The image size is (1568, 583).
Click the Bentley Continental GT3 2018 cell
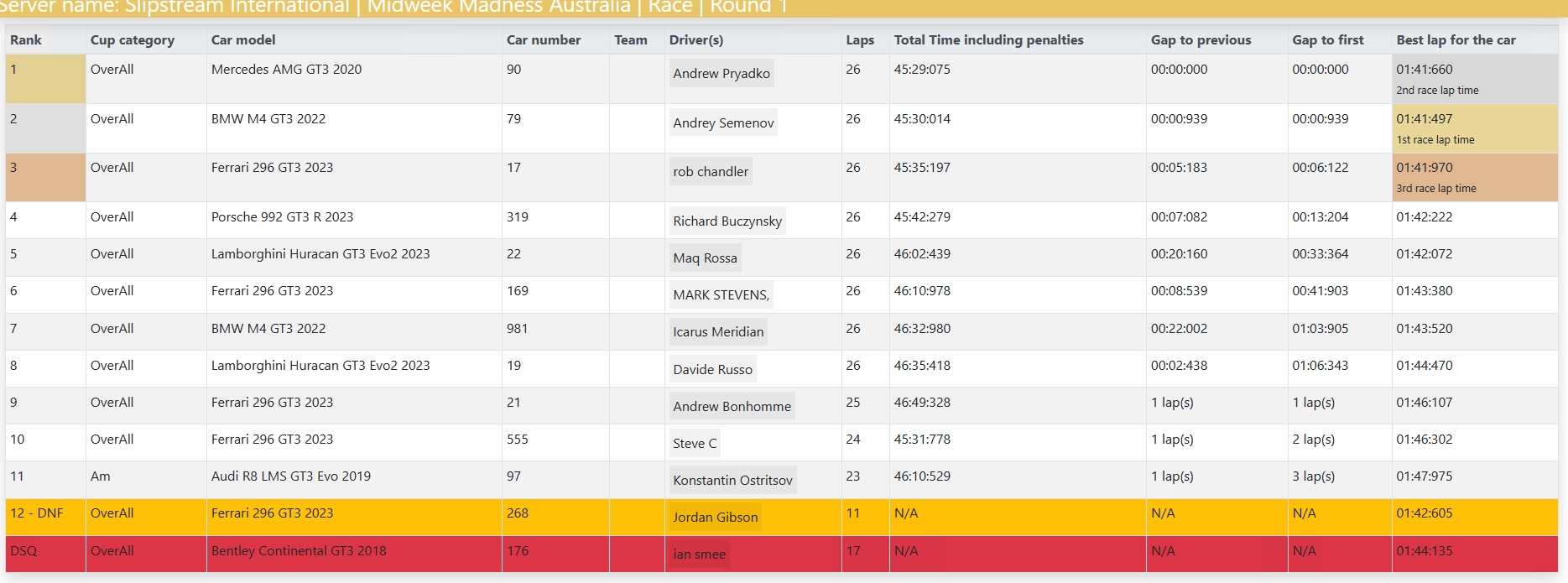click(x=354, y=554)
